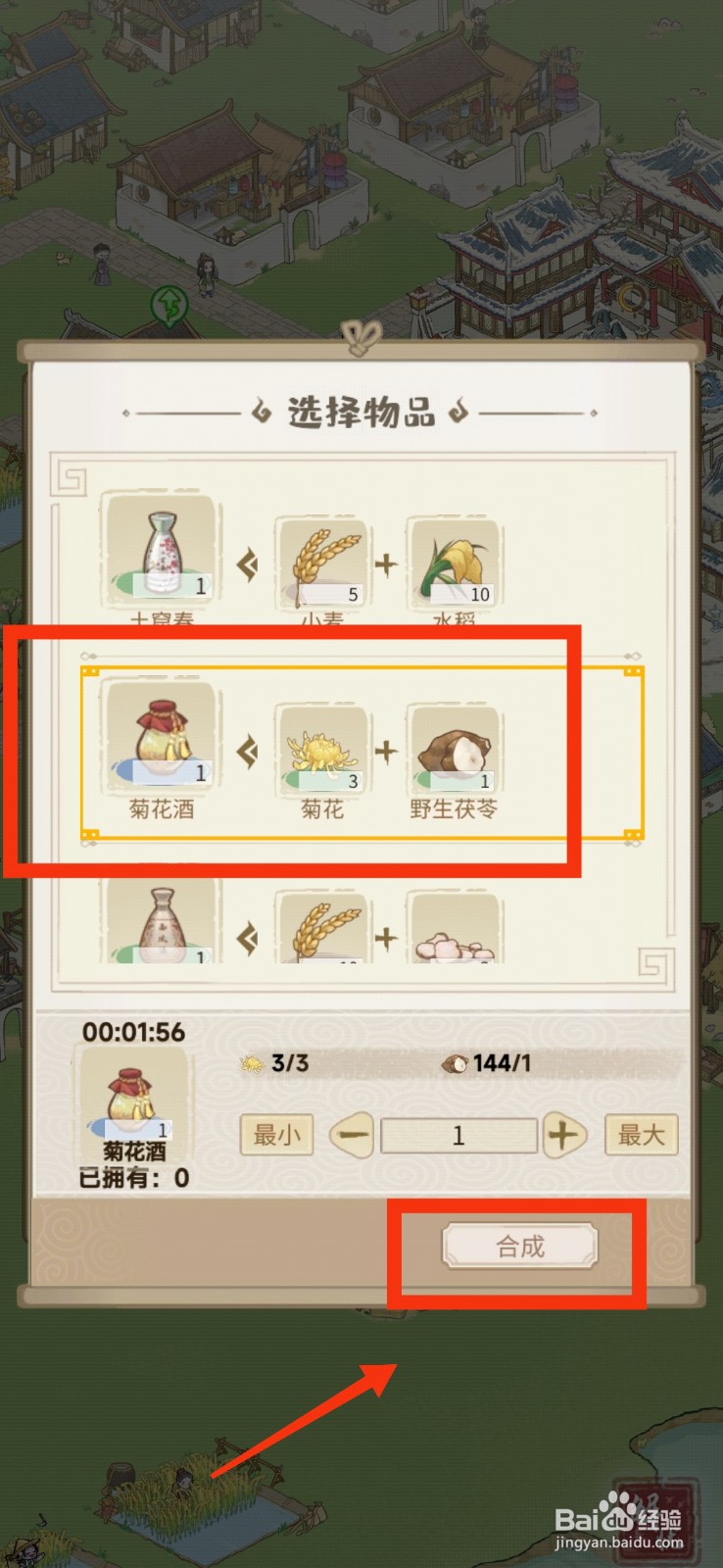Viewport: 723px width, 1568px height.
Task: Click the quantity field showing 1
Action: (x=458, y=1136)
